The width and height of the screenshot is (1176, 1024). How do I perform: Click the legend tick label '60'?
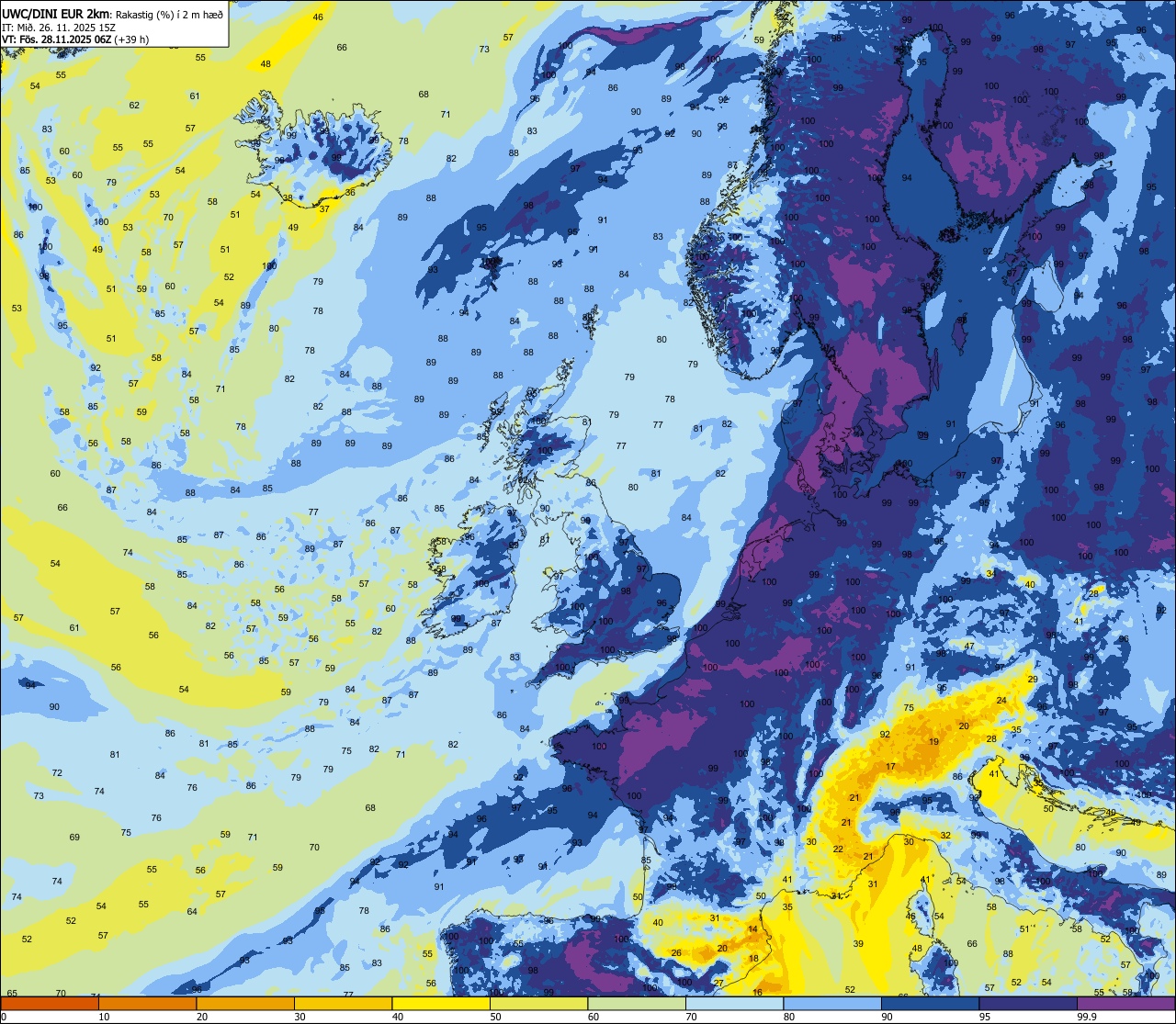594,1017
